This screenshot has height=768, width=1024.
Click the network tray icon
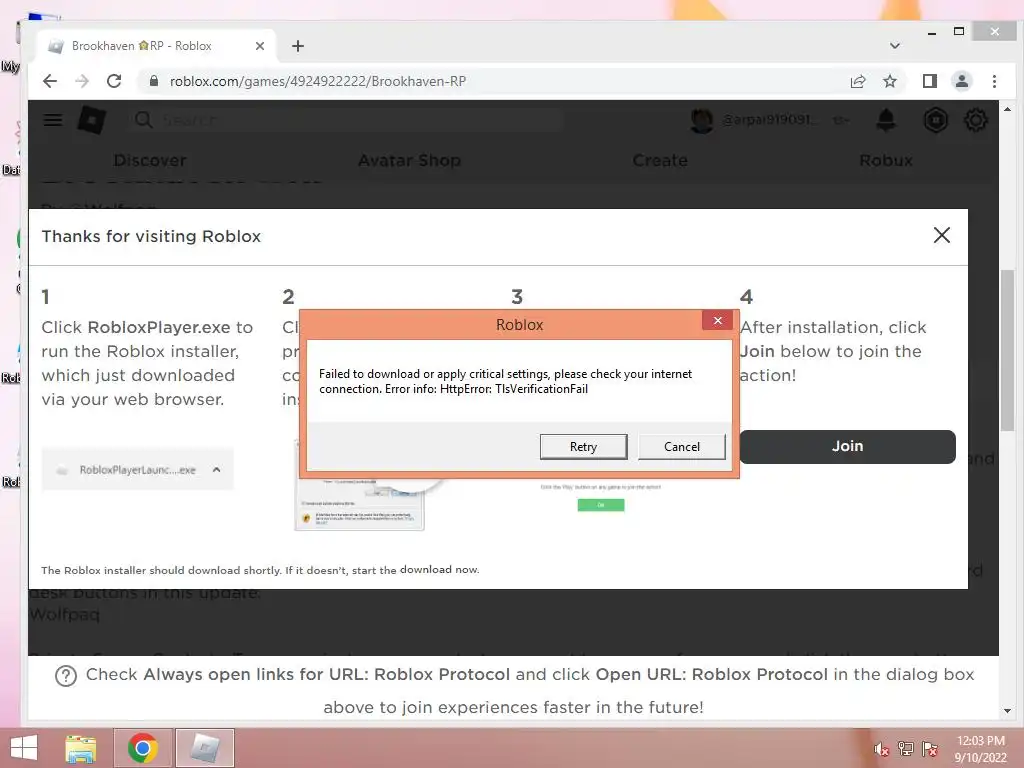tap(905, 749)
